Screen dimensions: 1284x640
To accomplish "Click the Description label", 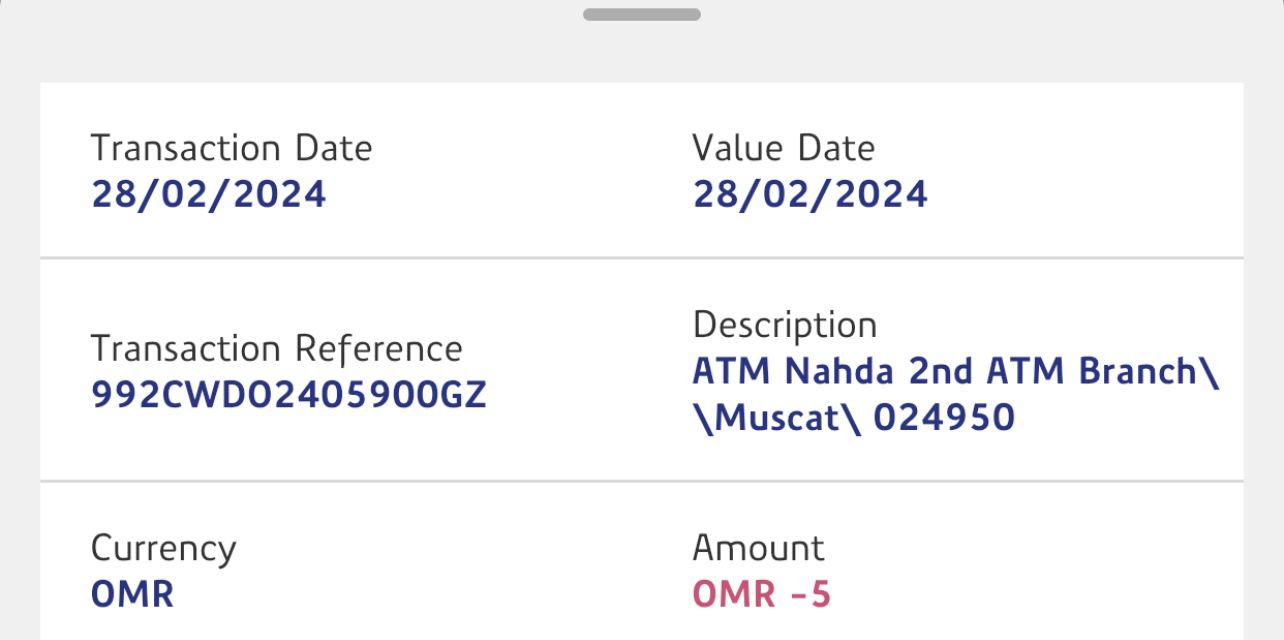I will click(784, 325).
